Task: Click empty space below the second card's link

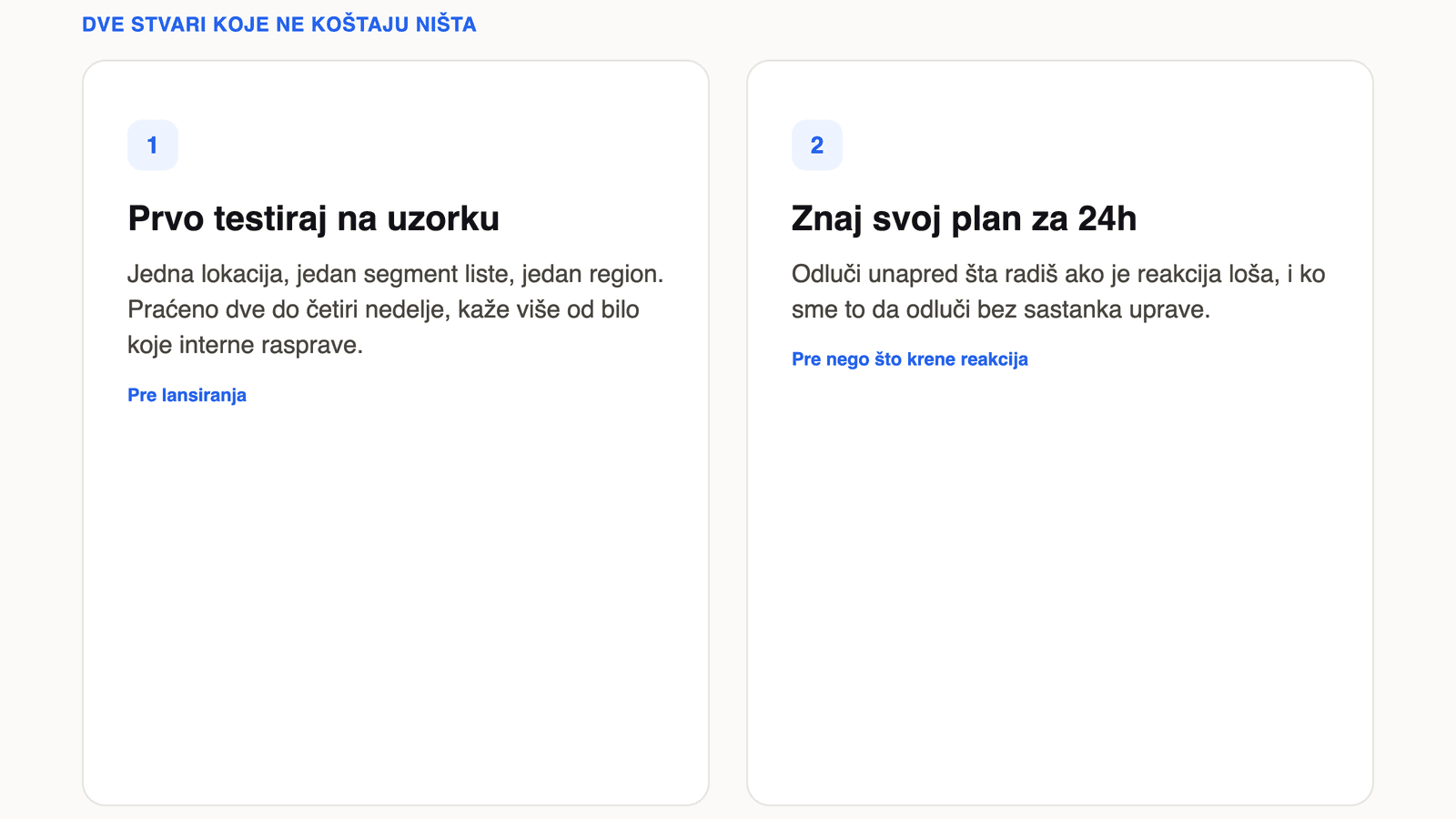Action: 1060,582
